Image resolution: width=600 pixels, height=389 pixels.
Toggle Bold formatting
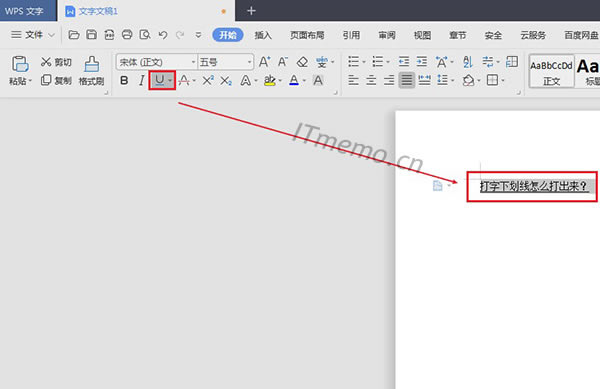pyautogui.click(x=124, y=80)
